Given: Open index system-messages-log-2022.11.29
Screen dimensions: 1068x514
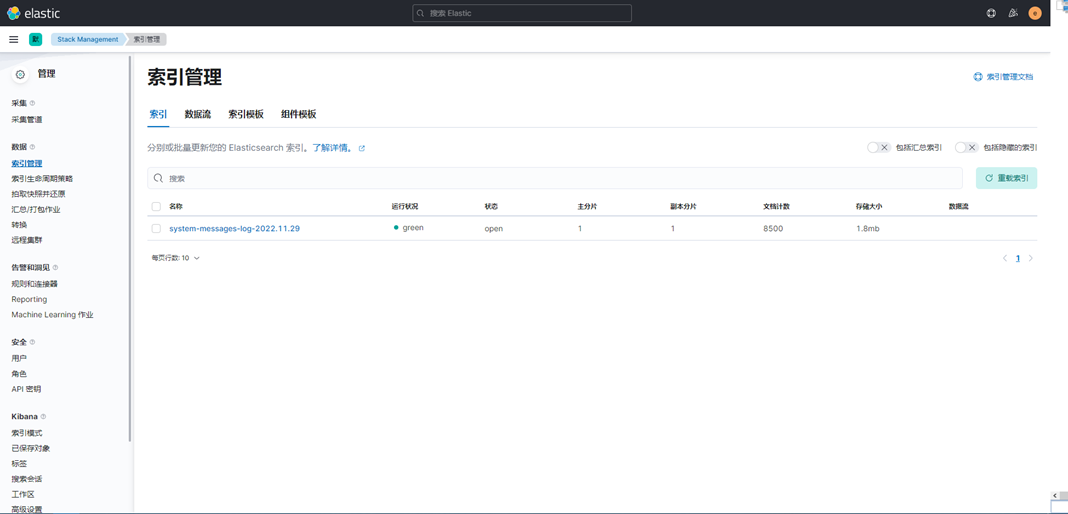Looking at the screenshot, I should pos(234,229).
